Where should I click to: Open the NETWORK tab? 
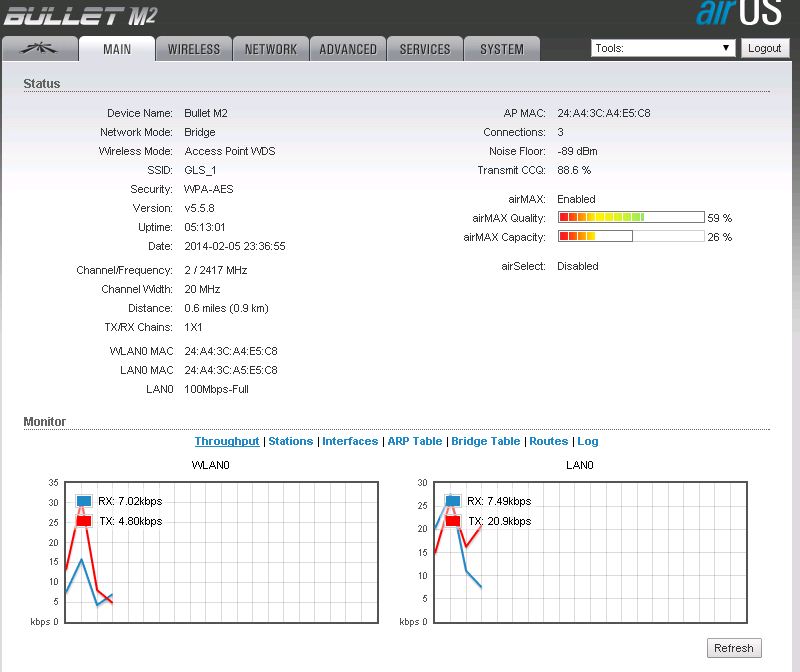[271, 49]
